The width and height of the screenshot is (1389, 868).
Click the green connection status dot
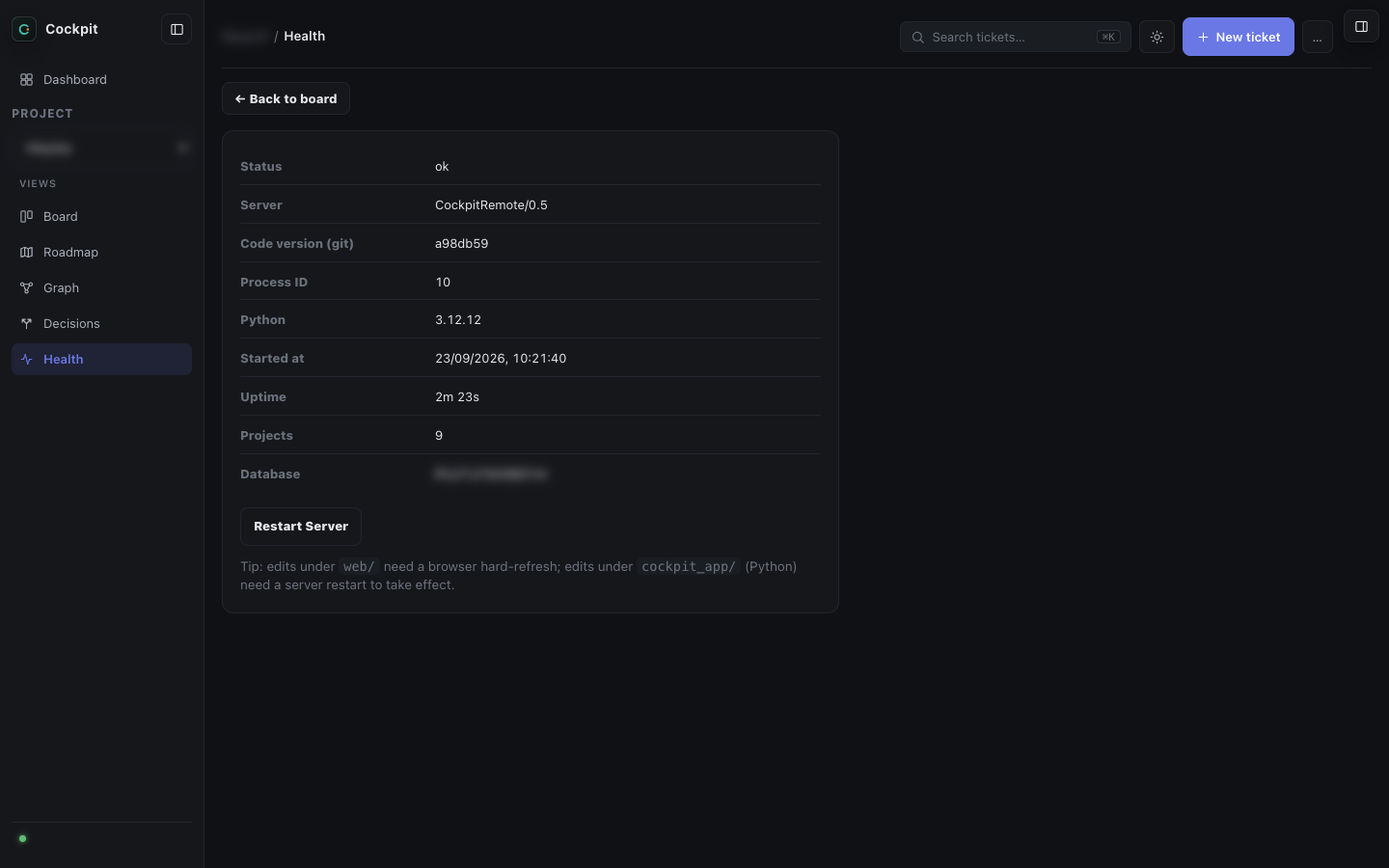coord(22,838)
